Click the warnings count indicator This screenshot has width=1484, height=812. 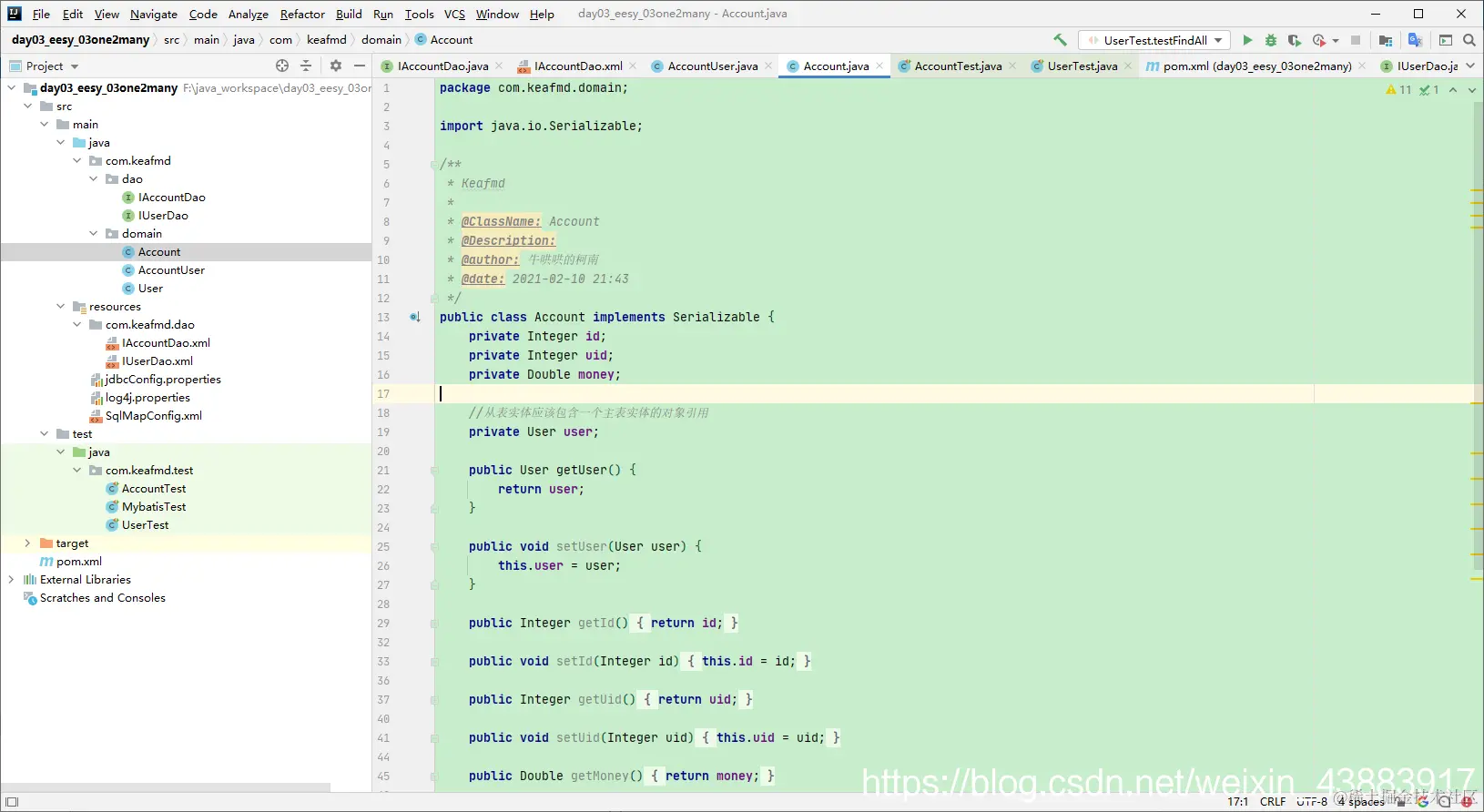(x=1398, y=89)
